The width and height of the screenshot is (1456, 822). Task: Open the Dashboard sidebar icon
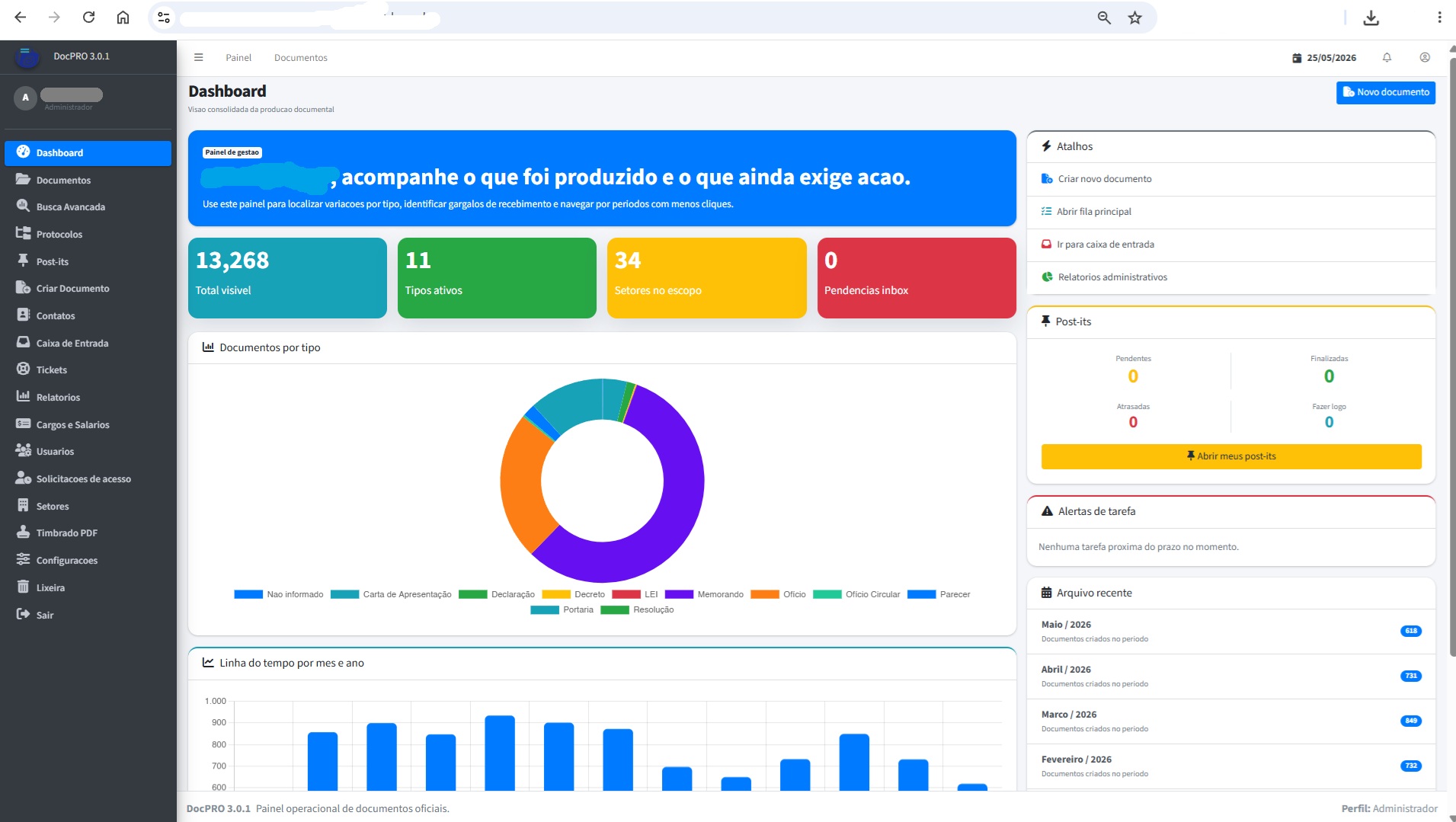[x=23, y=152]
